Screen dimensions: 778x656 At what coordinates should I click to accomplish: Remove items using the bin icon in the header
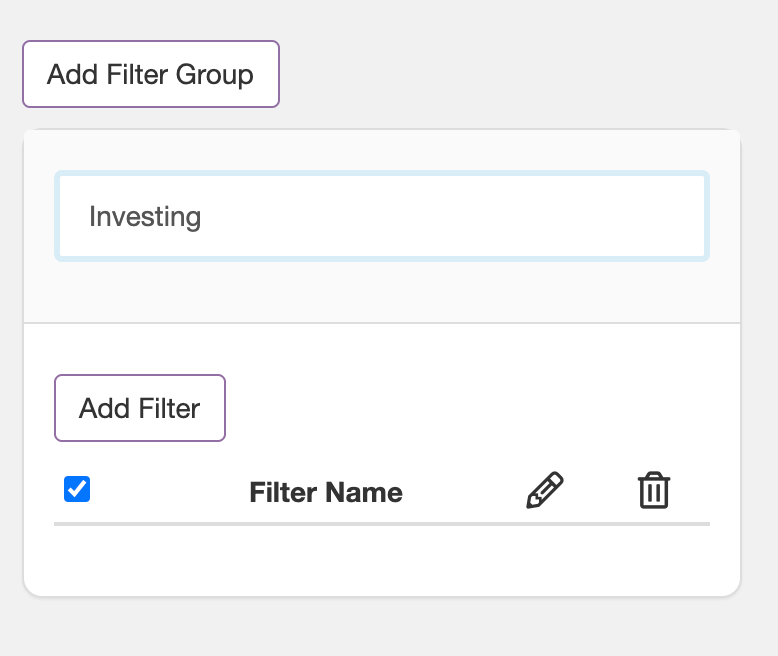(654, 490)
